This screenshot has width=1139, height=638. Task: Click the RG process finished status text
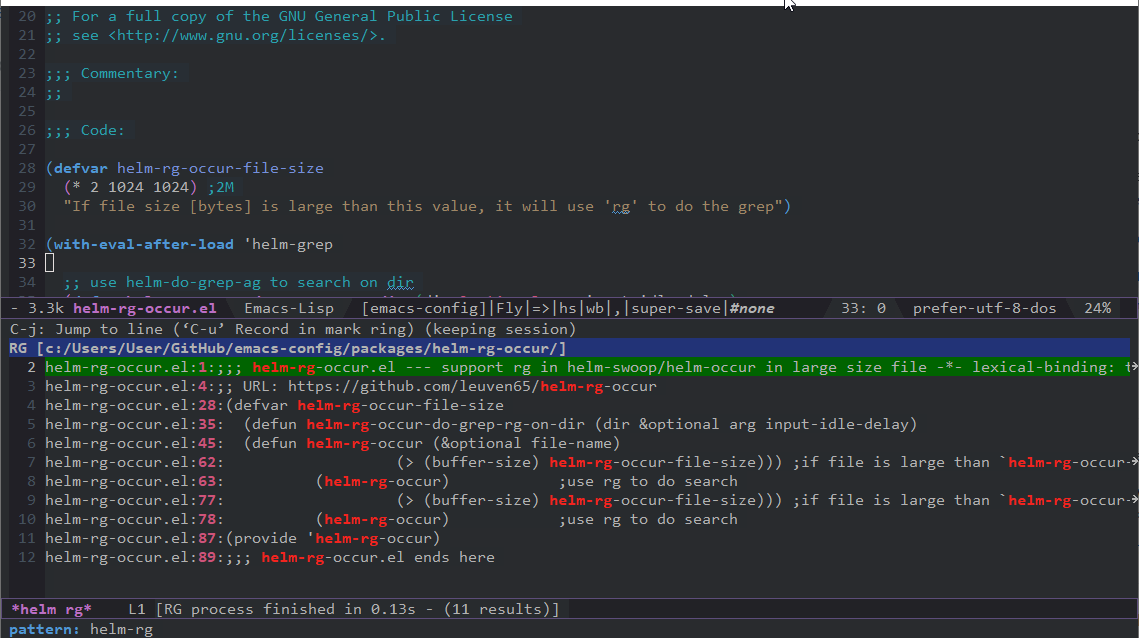357,609
